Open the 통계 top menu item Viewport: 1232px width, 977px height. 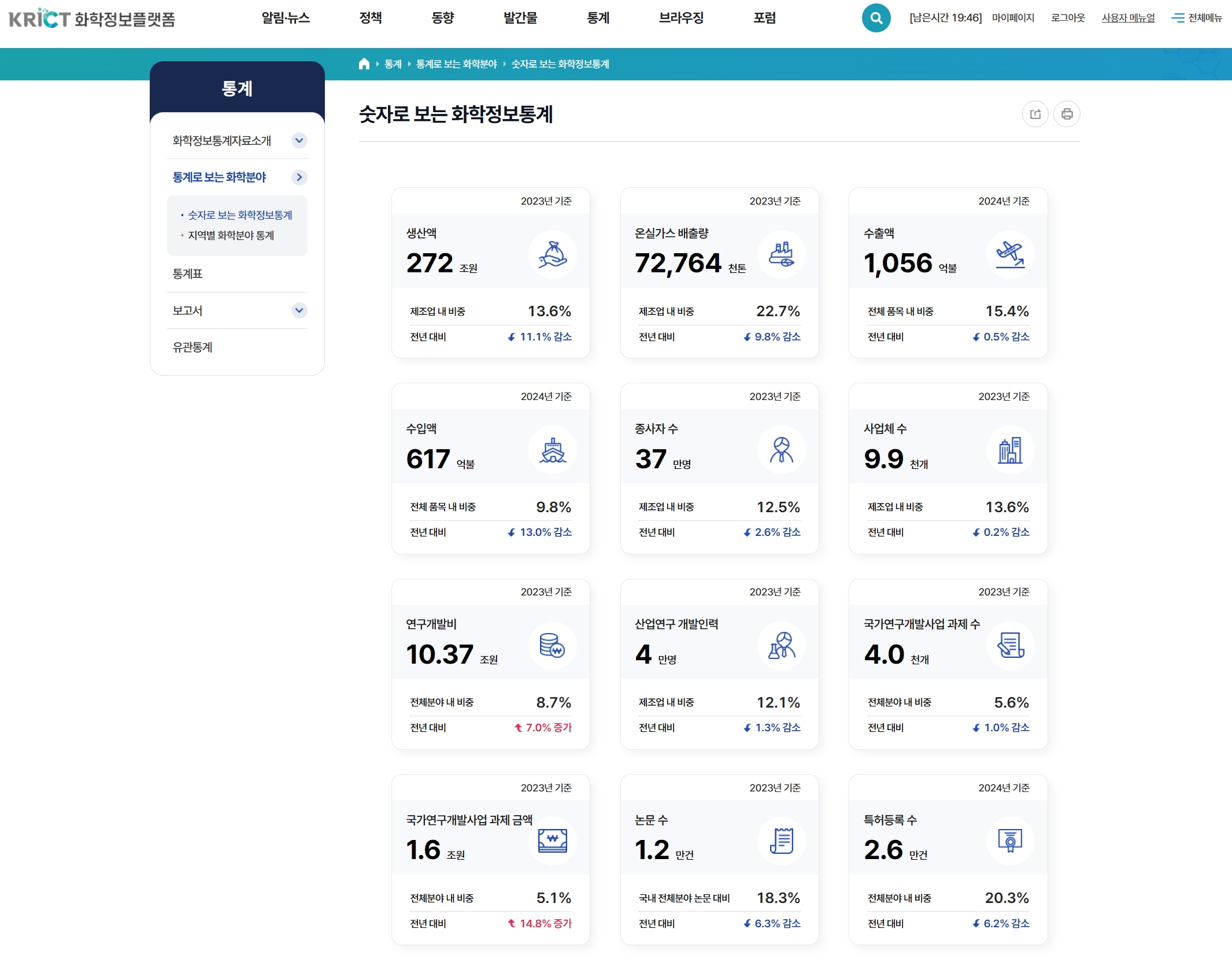[x=598, y=18]
